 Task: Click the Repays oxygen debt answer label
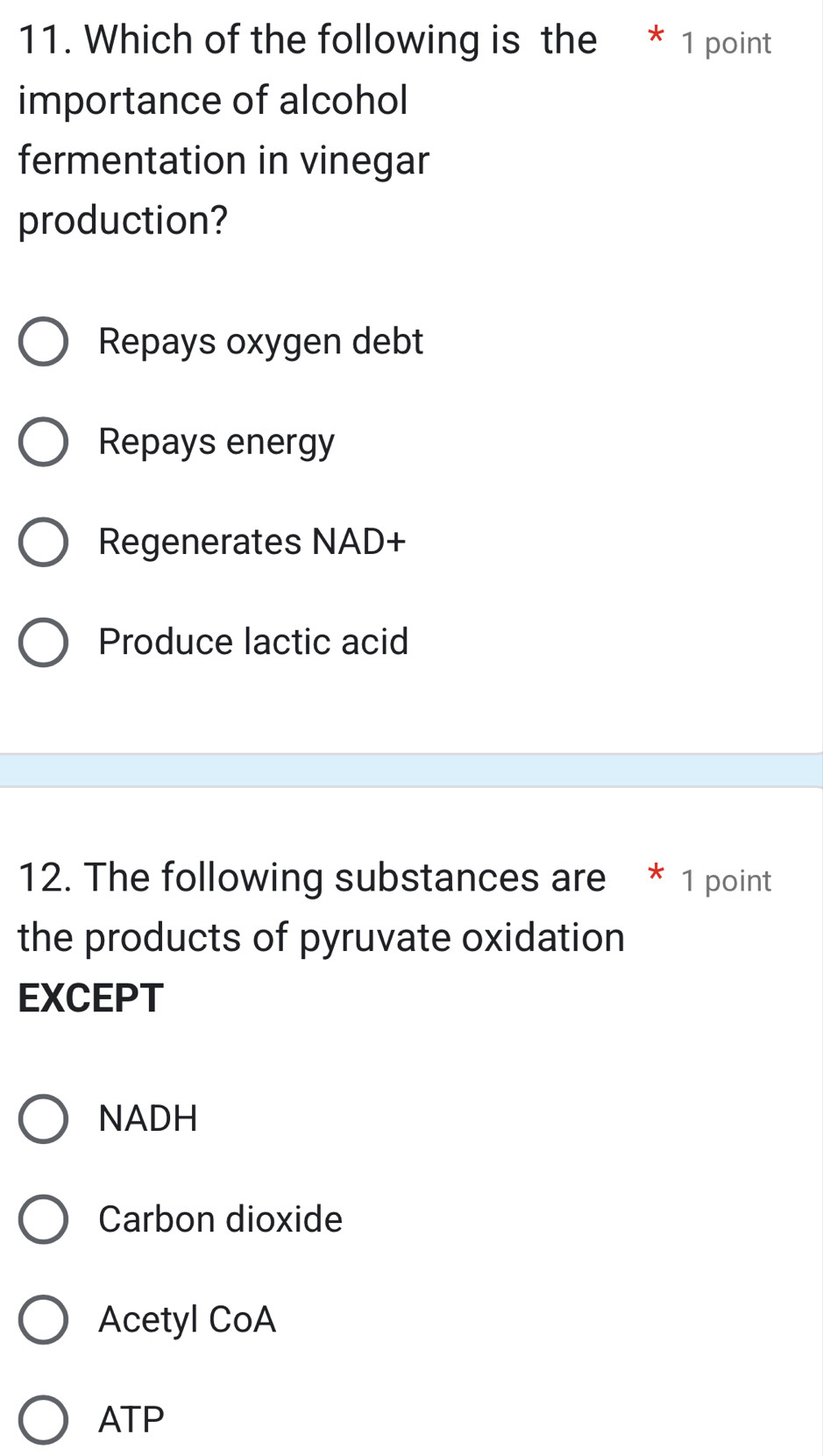261,342
